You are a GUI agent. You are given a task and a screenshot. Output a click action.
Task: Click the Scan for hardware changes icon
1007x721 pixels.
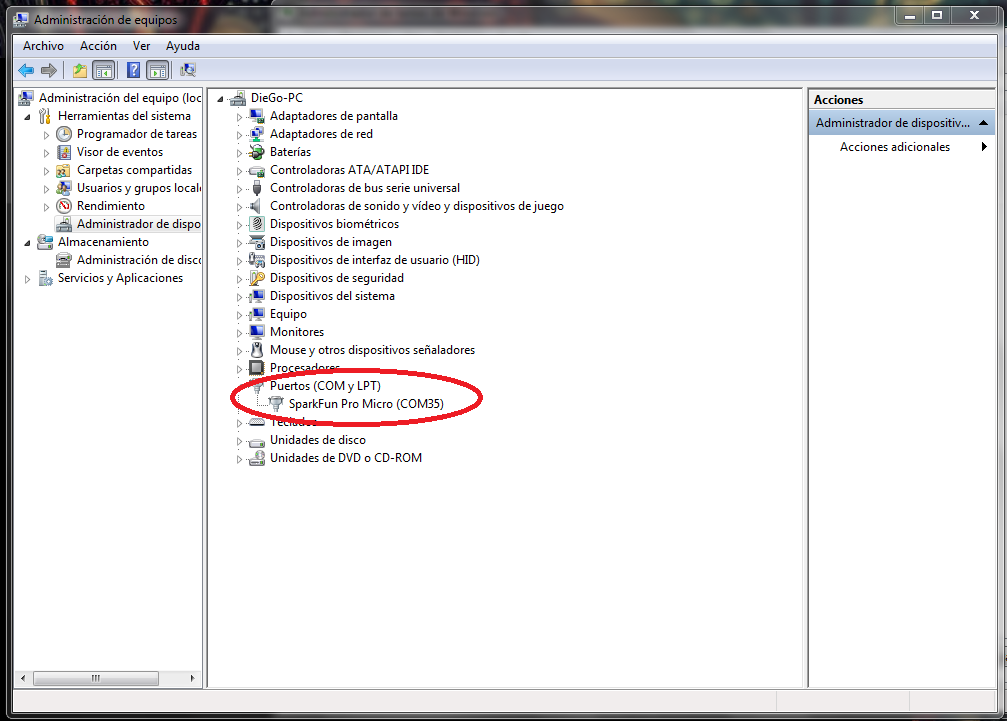click(x=188, y=70)
